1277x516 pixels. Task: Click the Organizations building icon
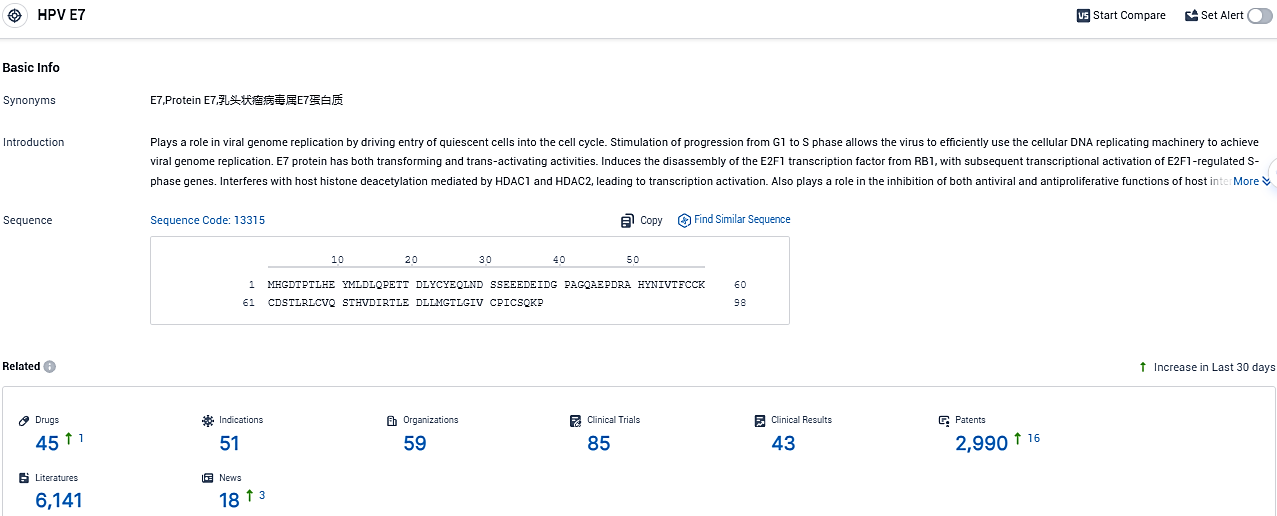[392, 421]
